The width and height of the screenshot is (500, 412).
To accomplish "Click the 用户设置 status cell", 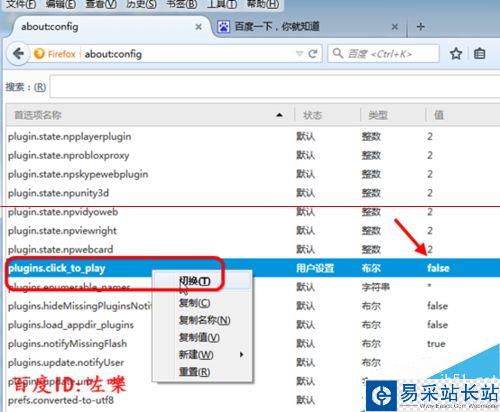I will coord(315,268).
